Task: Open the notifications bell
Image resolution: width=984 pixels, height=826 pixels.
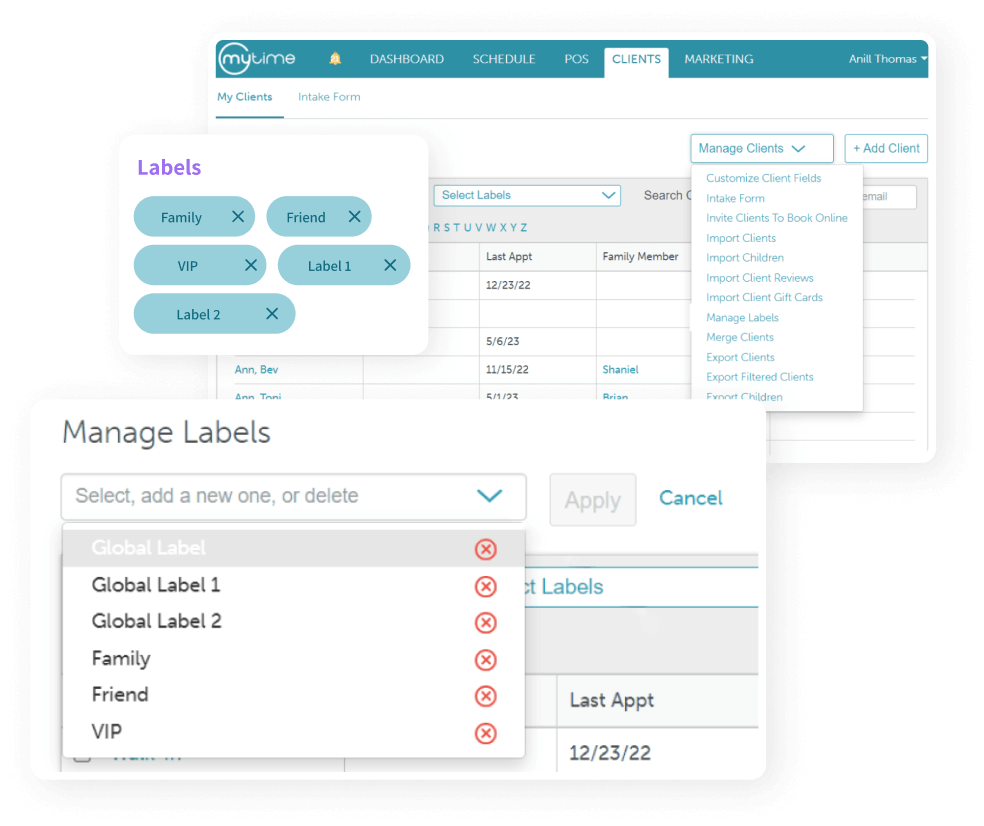Action: click(x=335, y=59)
